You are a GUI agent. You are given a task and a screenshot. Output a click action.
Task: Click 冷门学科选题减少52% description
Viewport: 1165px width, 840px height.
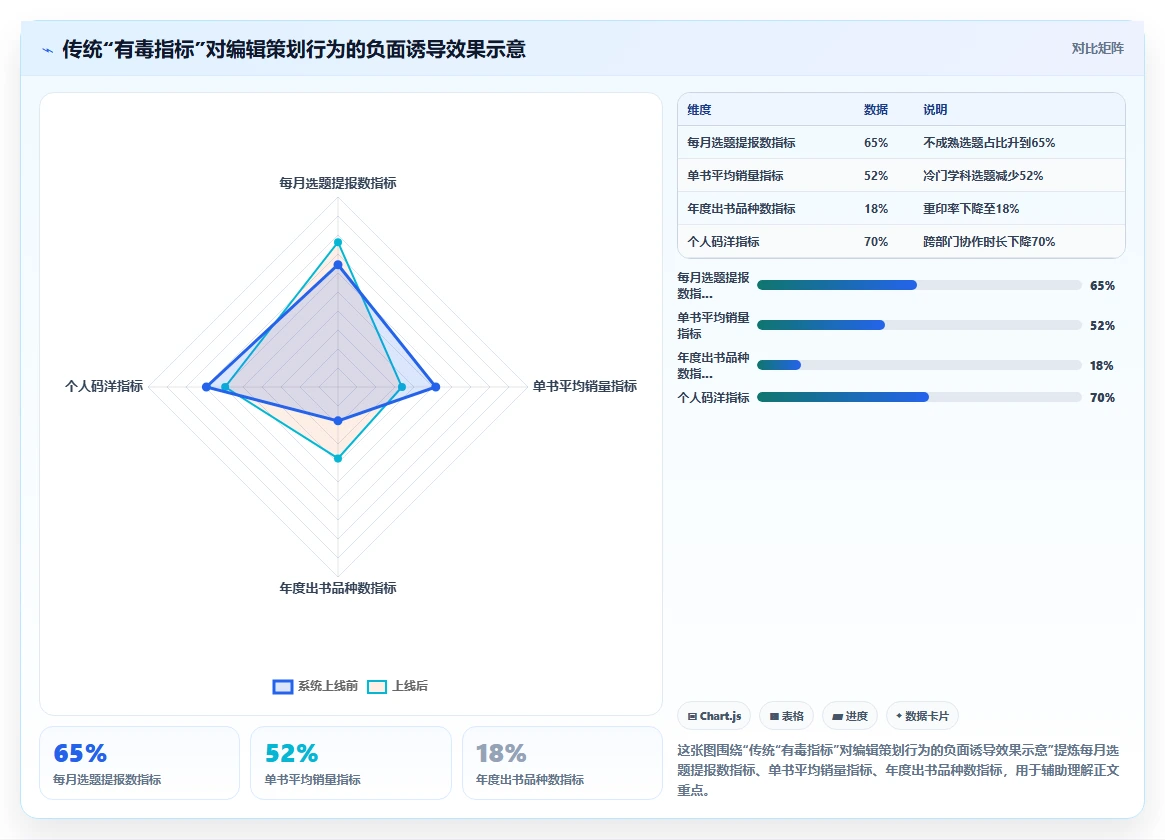click(983, 176)
